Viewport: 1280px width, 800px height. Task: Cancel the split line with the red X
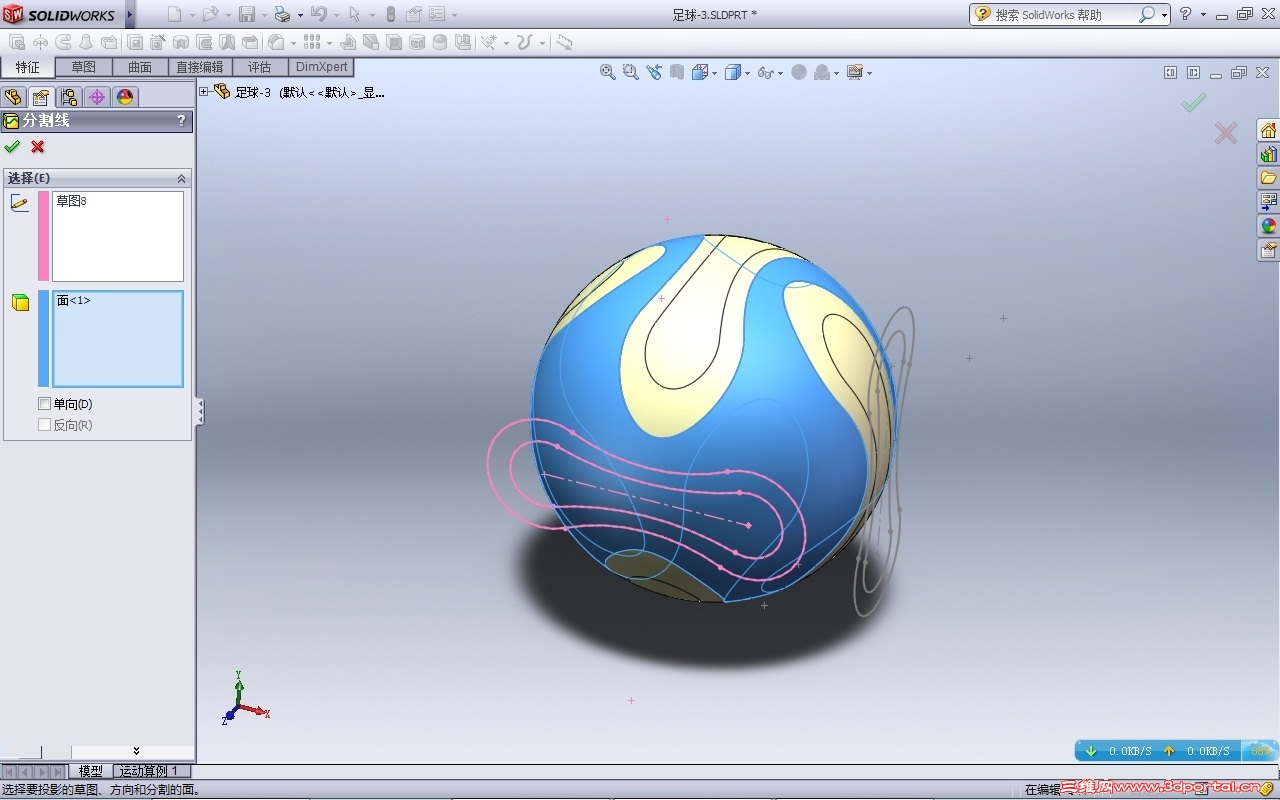click(x=38, y=147)
